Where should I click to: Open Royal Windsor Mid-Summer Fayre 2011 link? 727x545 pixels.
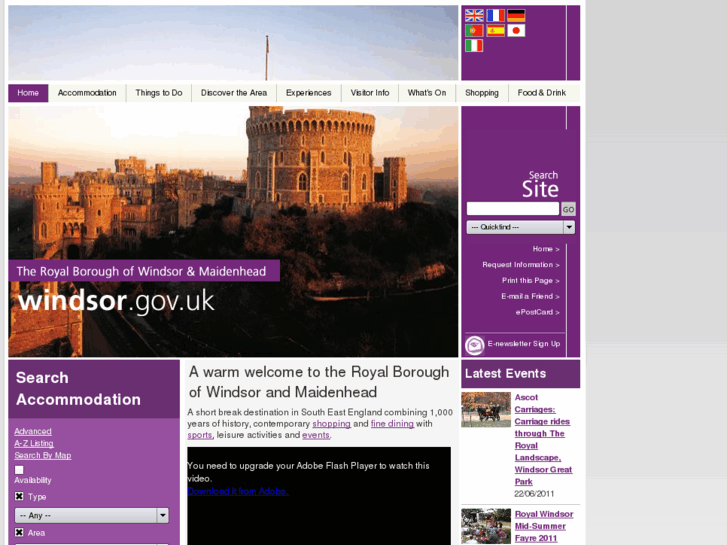(x=544, y=526)
